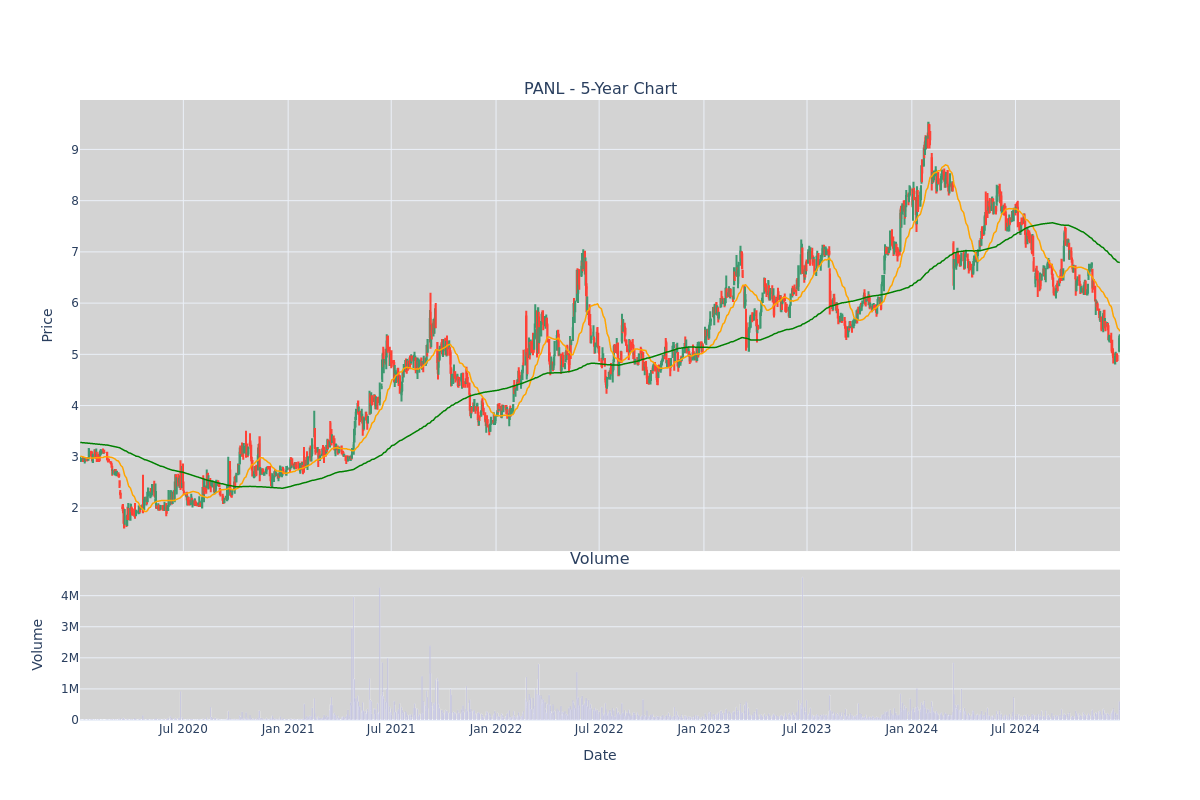
Task: Click the 'Jul 2023' date tick label
Action: coord(807,729)
